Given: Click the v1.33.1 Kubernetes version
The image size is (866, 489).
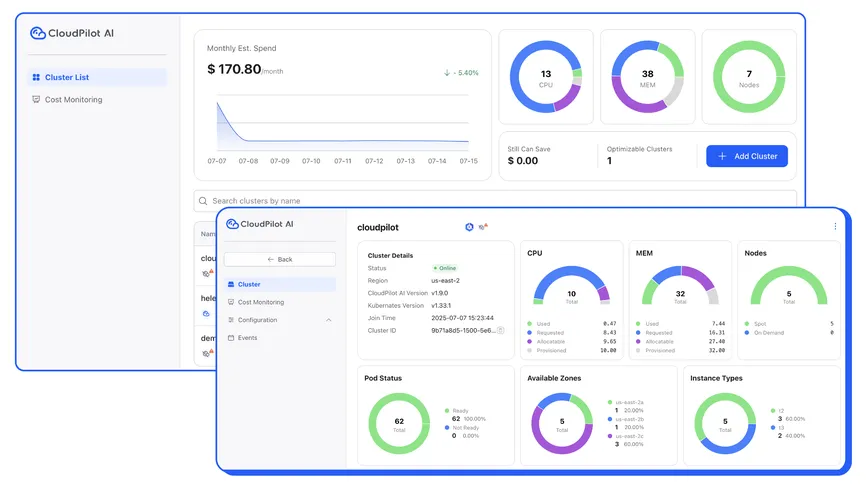Looking at the screenshot, I should 441,306.
